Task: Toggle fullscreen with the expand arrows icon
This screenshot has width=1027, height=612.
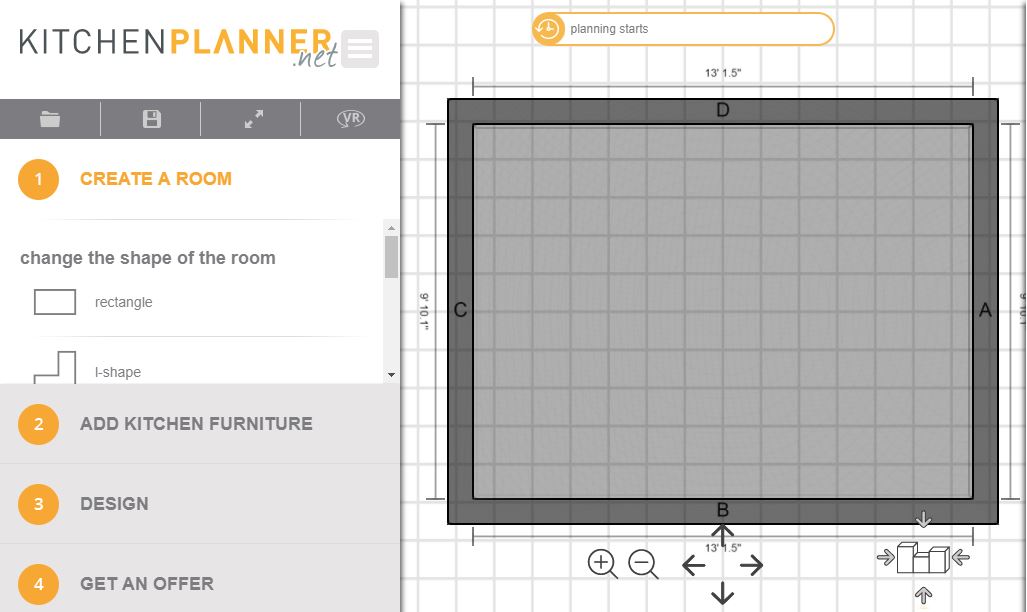Action: pos(254,119)
